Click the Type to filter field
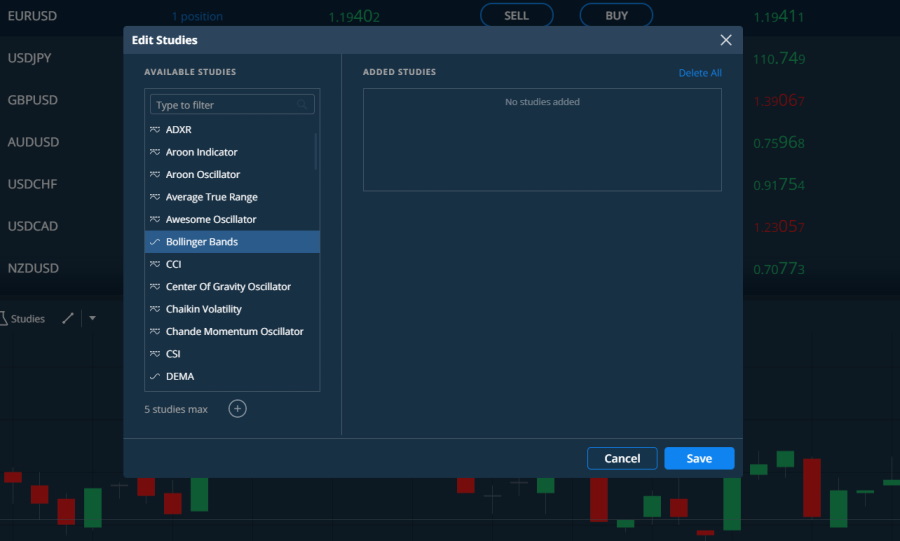Image resolution: width=900 pixels, height=541 pixels. 232,104
